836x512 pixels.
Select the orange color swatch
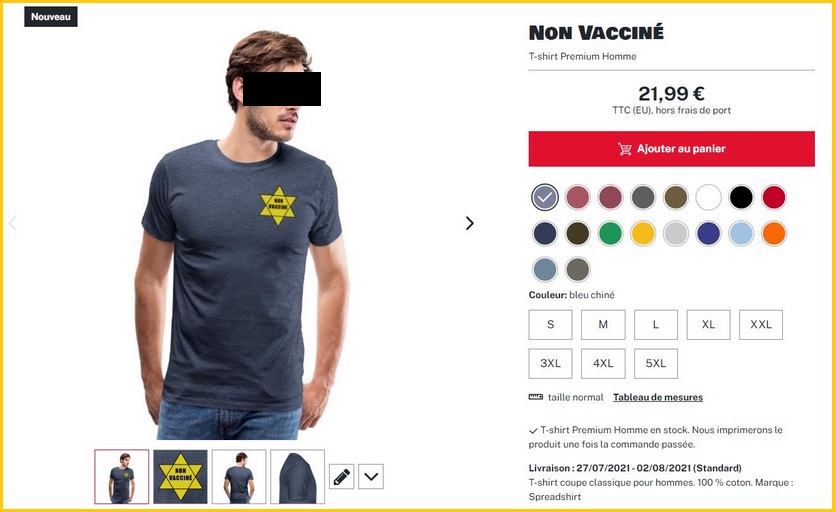click(774, 234)
